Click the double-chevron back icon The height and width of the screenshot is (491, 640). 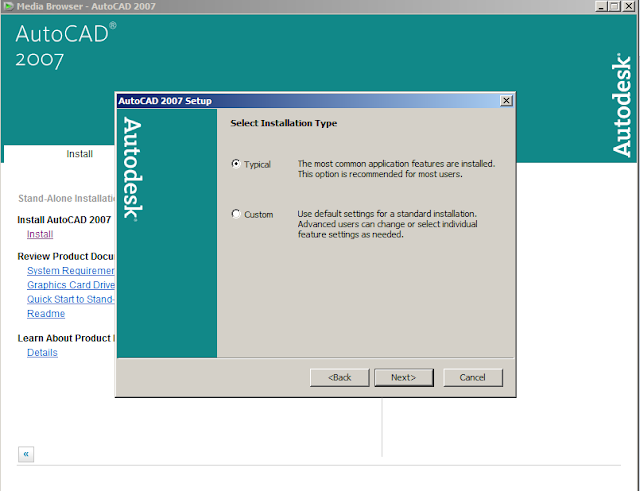pyautogui.click(x=26, y=454)
